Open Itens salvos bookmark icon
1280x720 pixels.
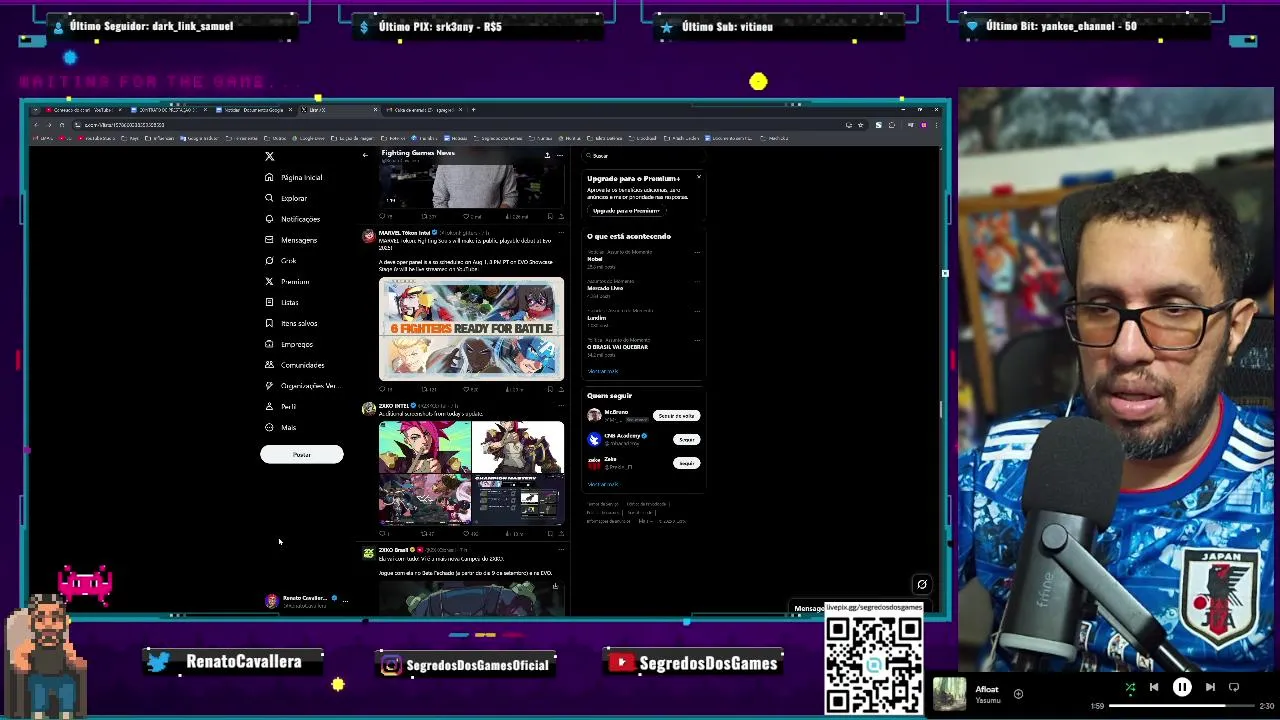pos(269,323)
